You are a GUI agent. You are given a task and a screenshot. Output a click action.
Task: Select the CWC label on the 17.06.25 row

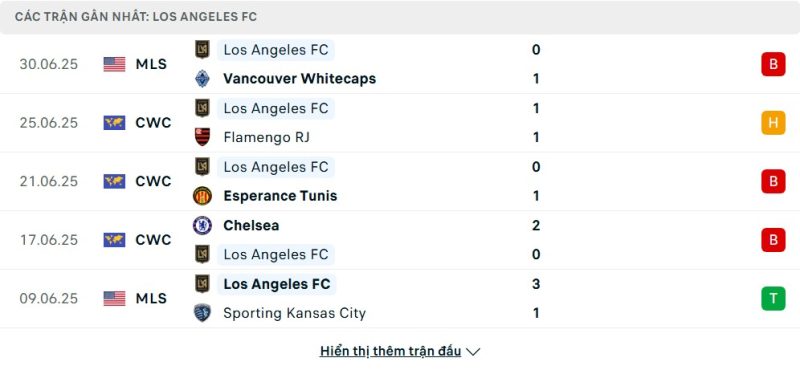pos(153,240)
